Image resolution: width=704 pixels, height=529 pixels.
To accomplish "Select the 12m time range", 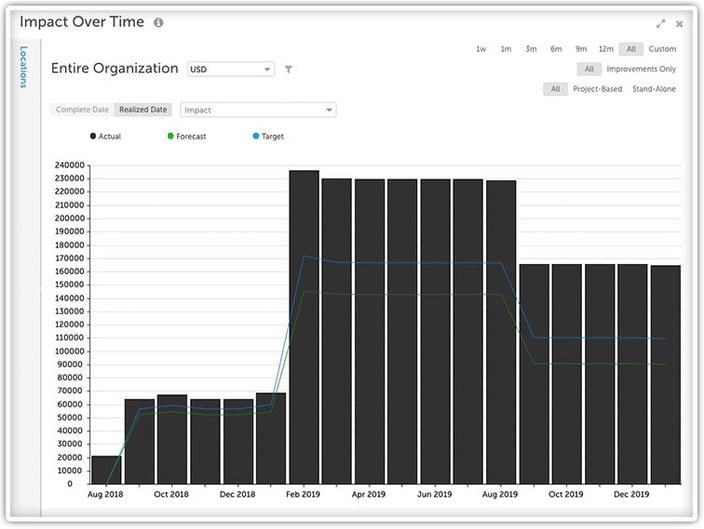I will (606, 49).
